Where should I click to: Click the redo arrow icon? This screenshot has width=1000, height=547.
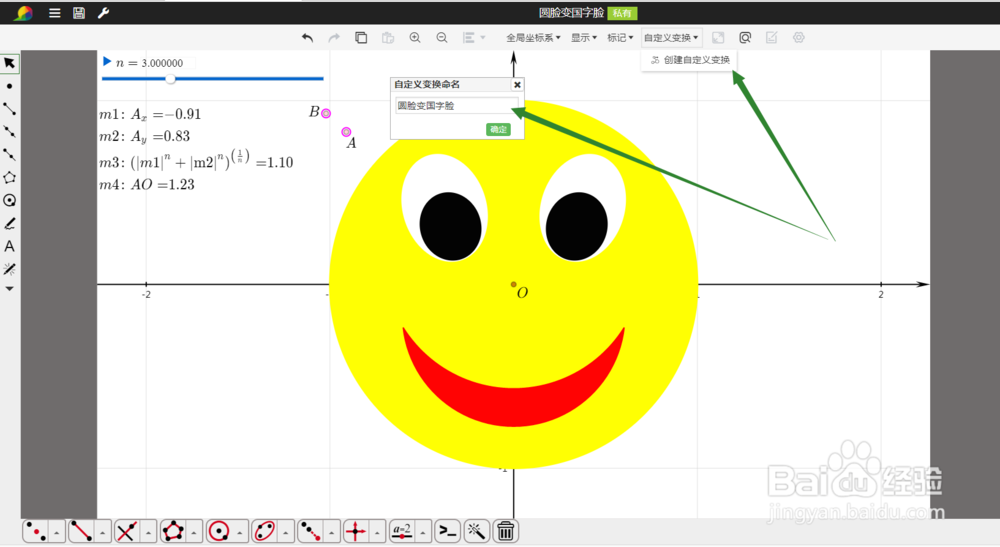tap(334, 38)
